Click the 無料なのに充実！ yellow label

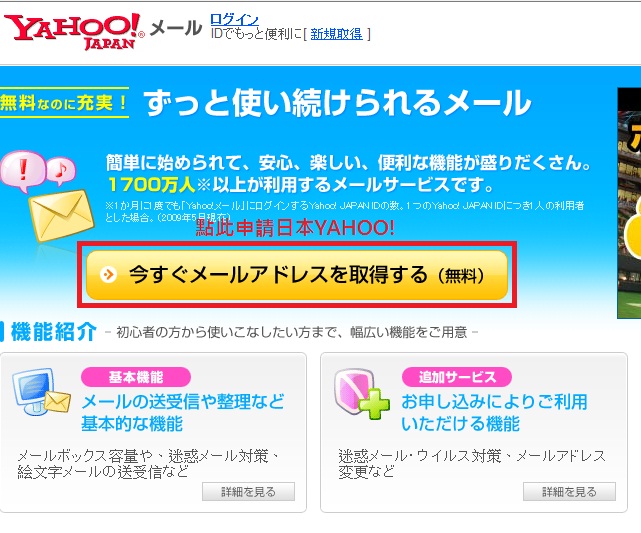pyautogui.click(x=65, y=103)
